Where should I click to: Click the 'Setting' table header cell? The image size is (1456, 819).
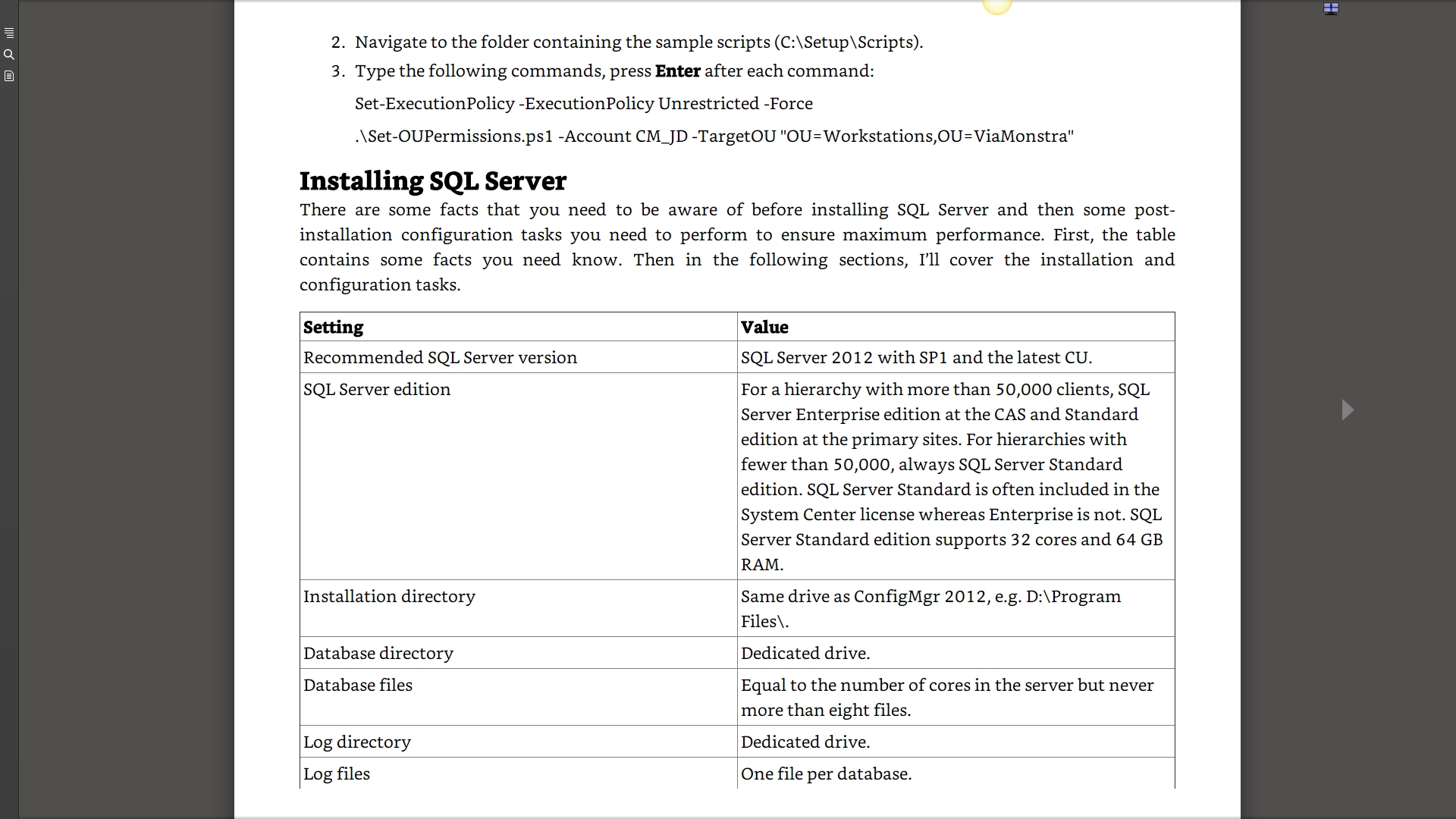334,328
